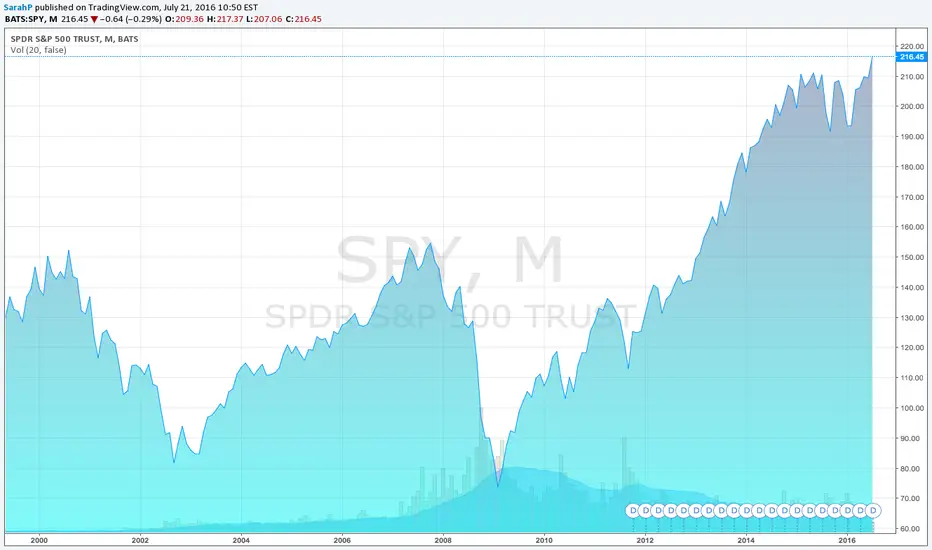Image resolution: width=932 pixels, height=550 pixels.
Task: Click the 160.00 price axis label
Action: [912, 227]
